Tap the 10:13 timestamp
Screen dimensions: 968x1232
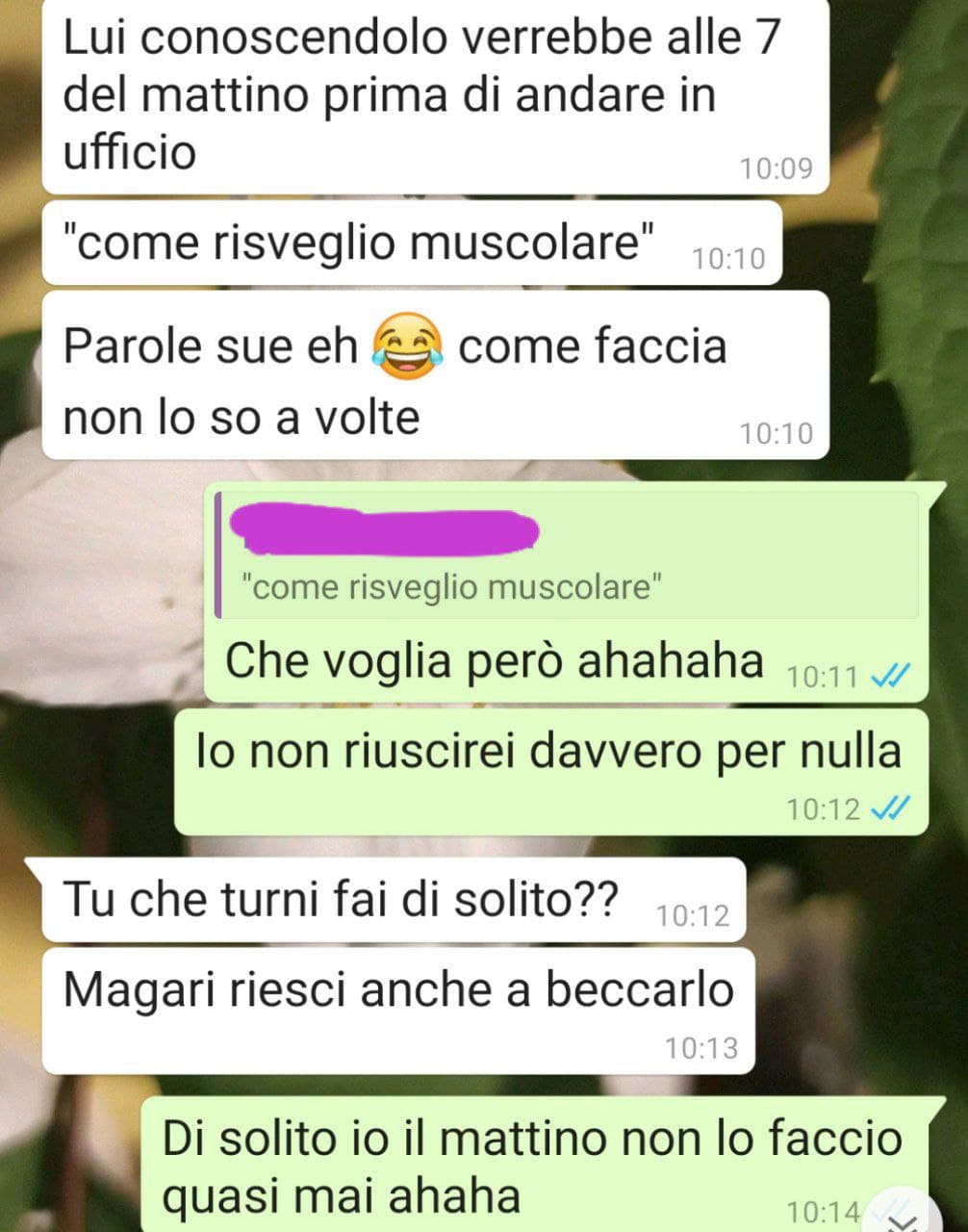click(x=701, y=1047)
